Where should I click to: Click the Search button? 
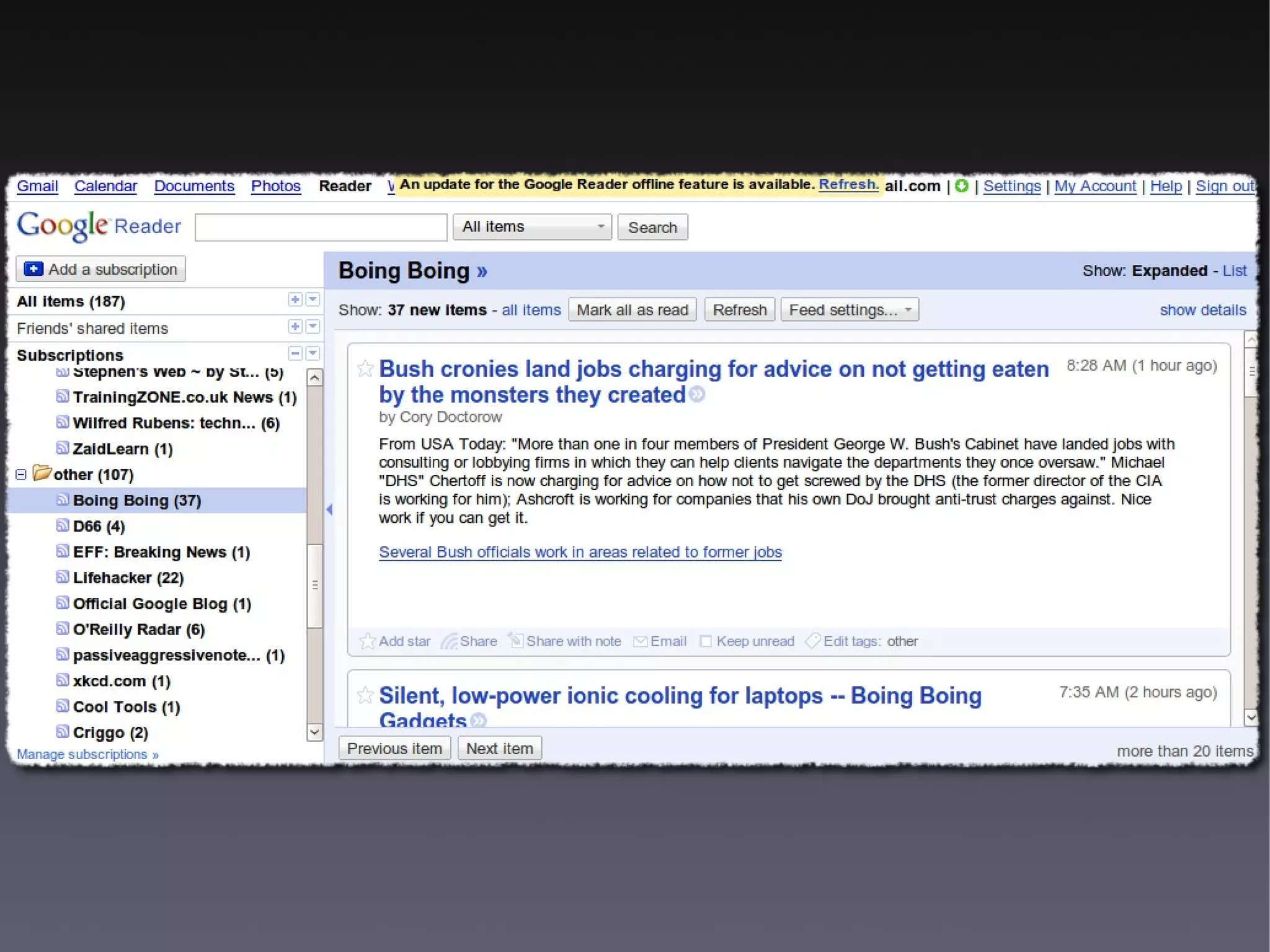pos(652,228)
